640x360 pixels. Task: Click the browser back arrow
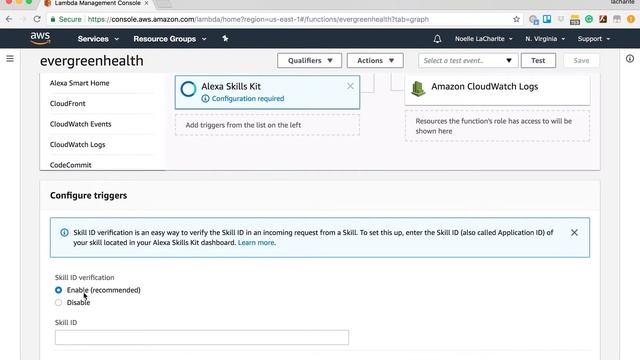9,19
